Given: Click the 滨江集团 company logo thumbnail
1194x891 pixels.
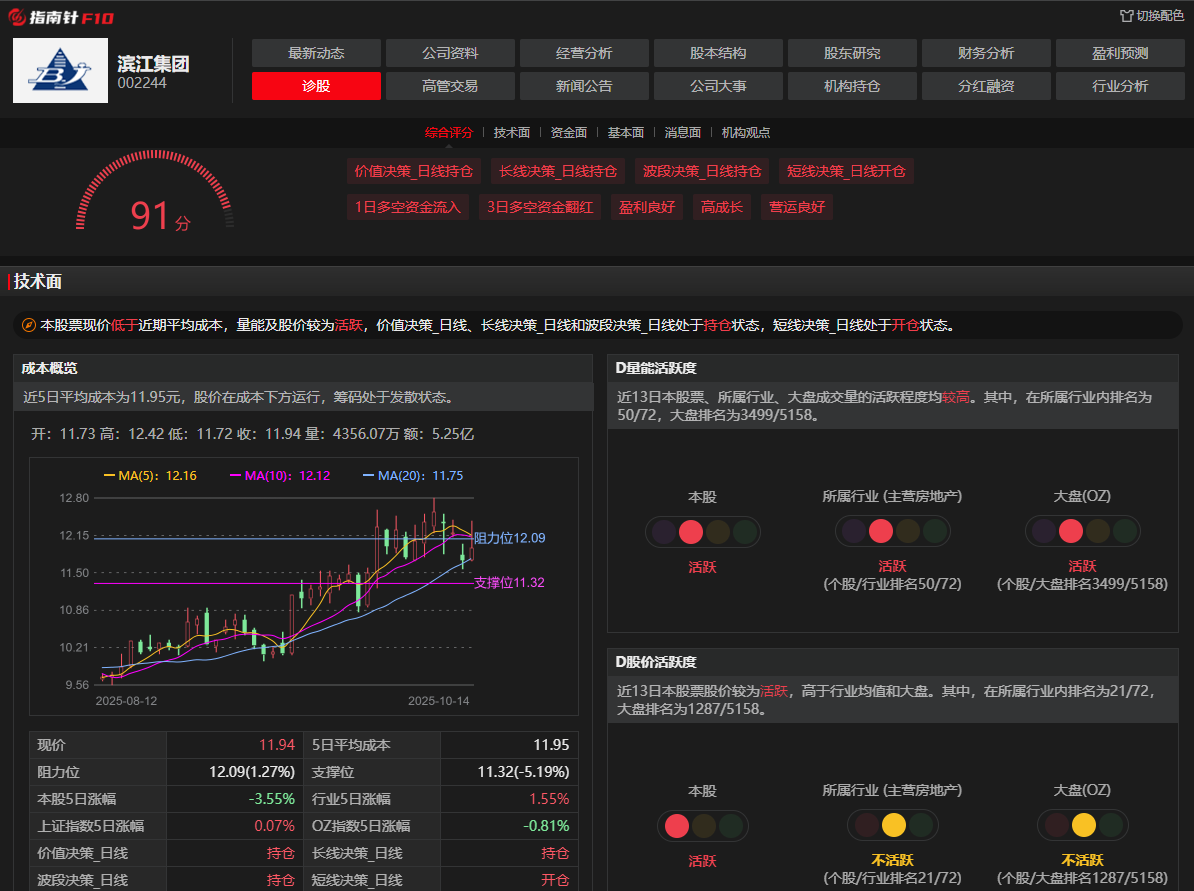Looking at the screenshot, I should click(x=60, y=70).
